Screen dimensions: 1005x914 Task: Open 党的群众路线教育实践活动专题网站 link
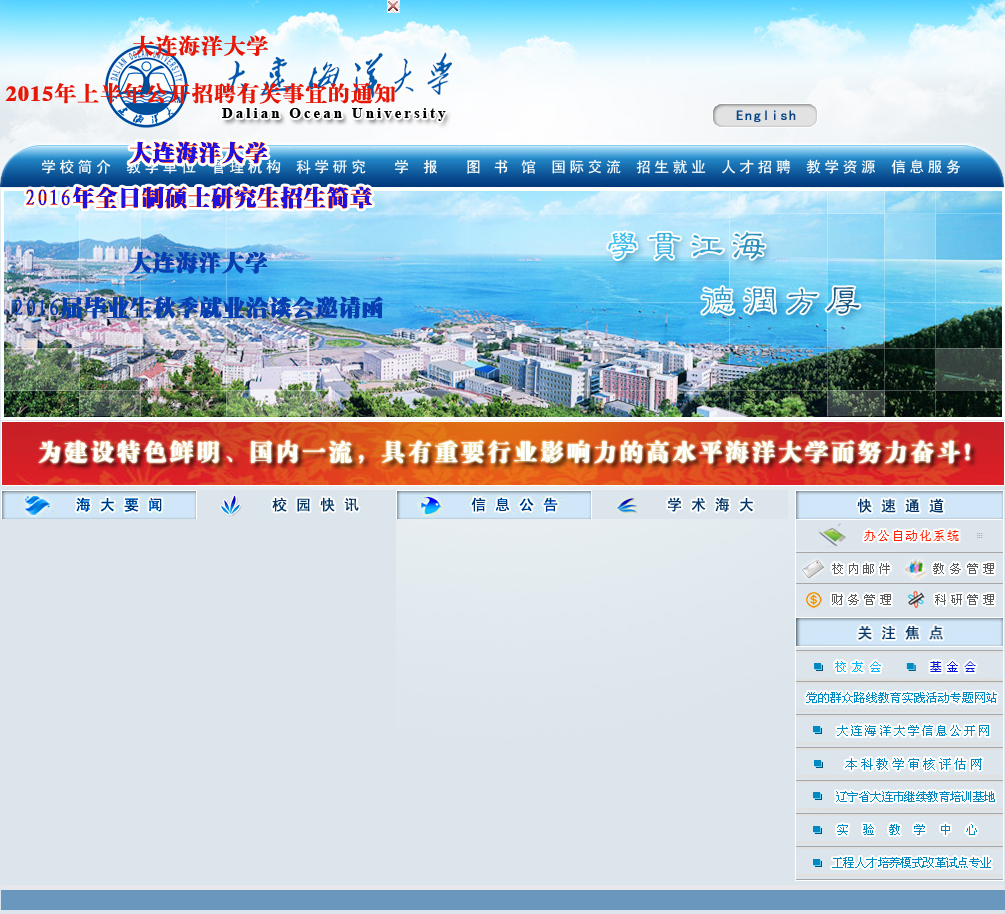click(x=901, y=697)
